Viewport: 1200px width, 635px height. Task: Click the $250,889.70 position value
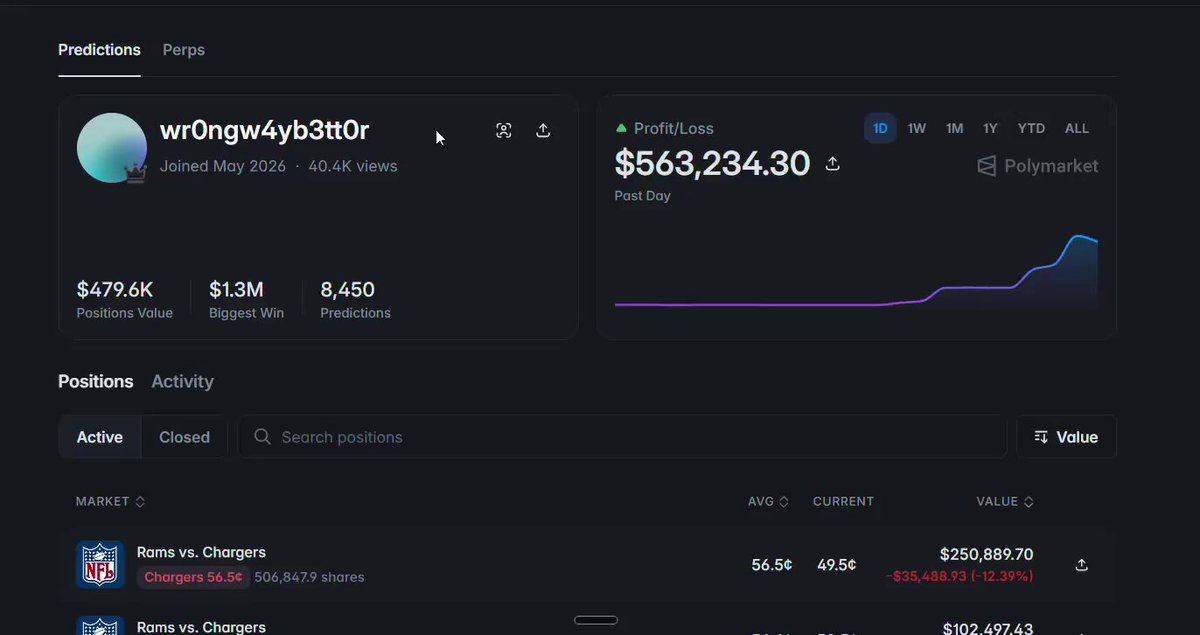(x=987, y=554)
